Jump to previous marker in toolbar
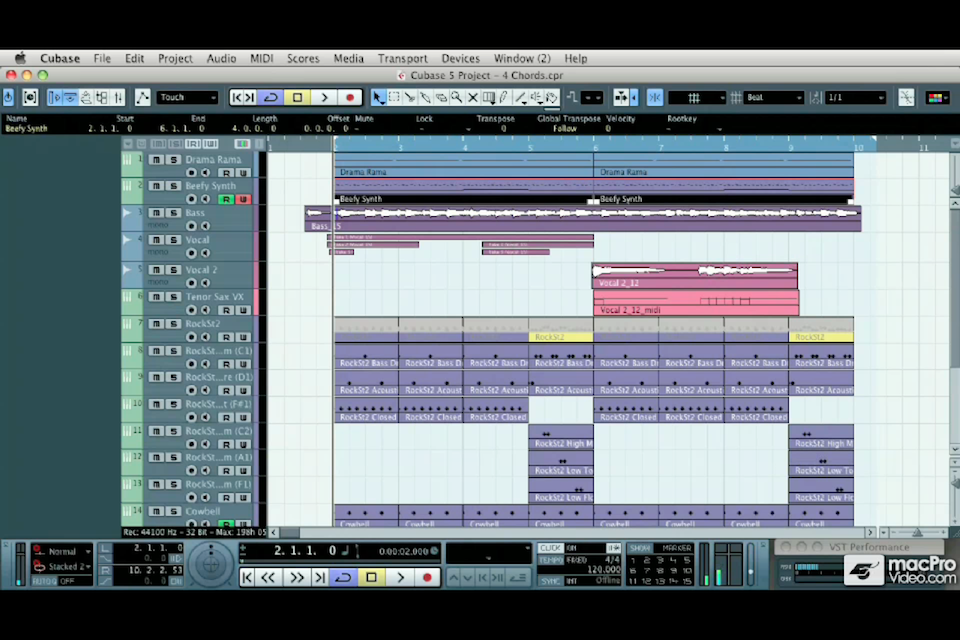 [237, 97]
